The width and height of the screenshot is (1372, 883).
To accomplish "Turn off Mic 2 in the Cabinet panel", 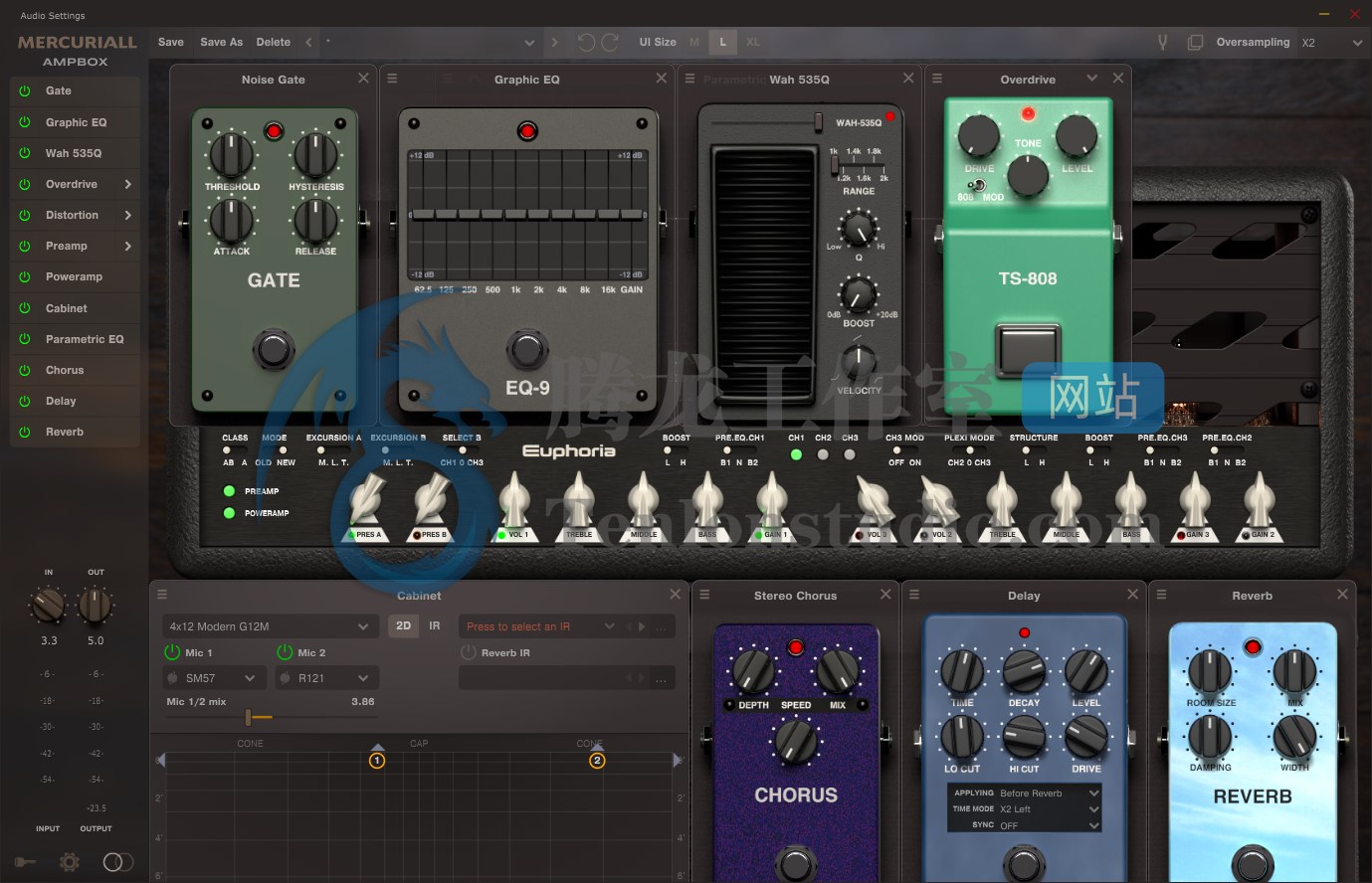I will pos(285,652).
